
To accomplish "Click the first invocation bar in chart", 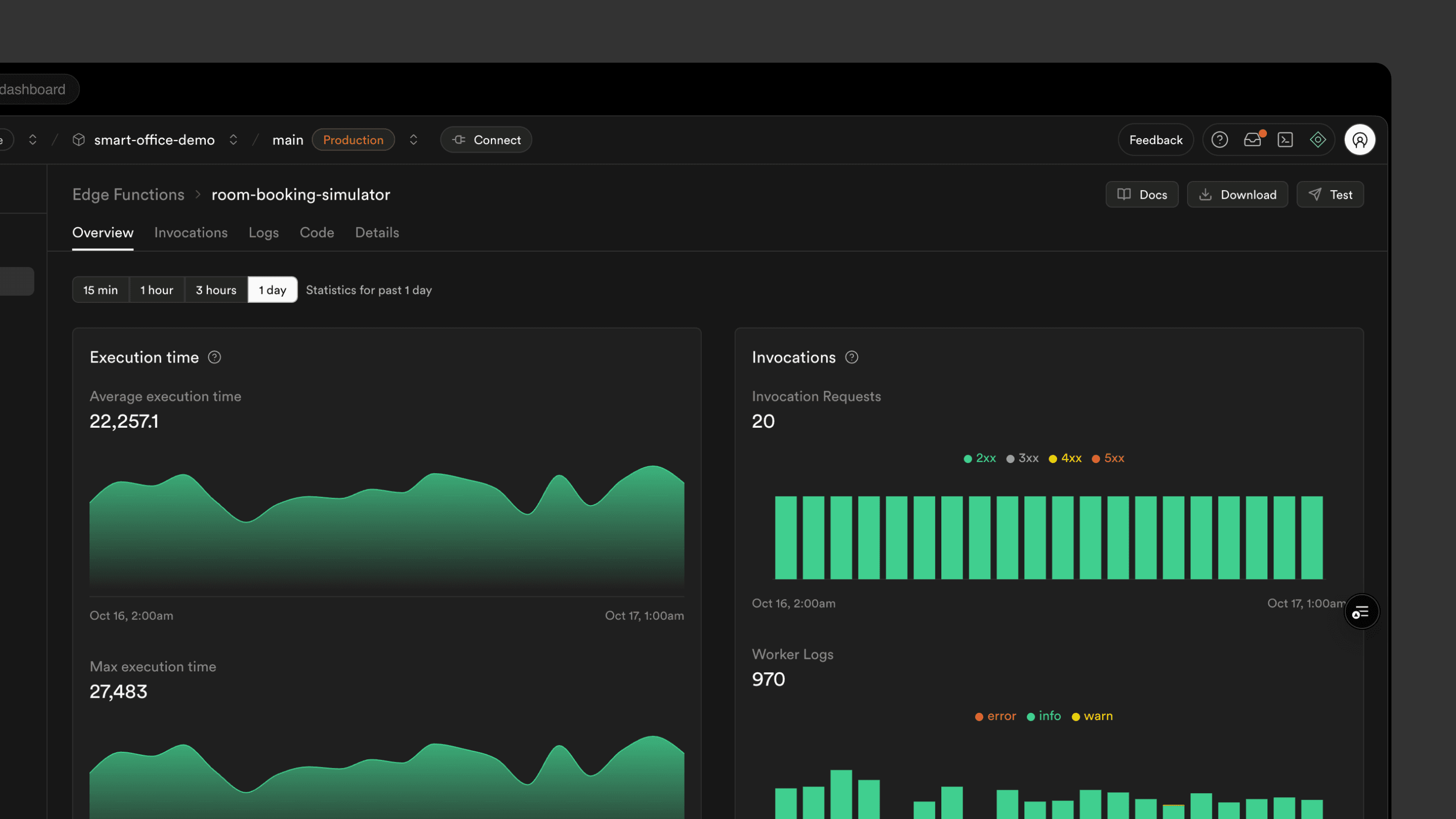I will pos(786,537).
